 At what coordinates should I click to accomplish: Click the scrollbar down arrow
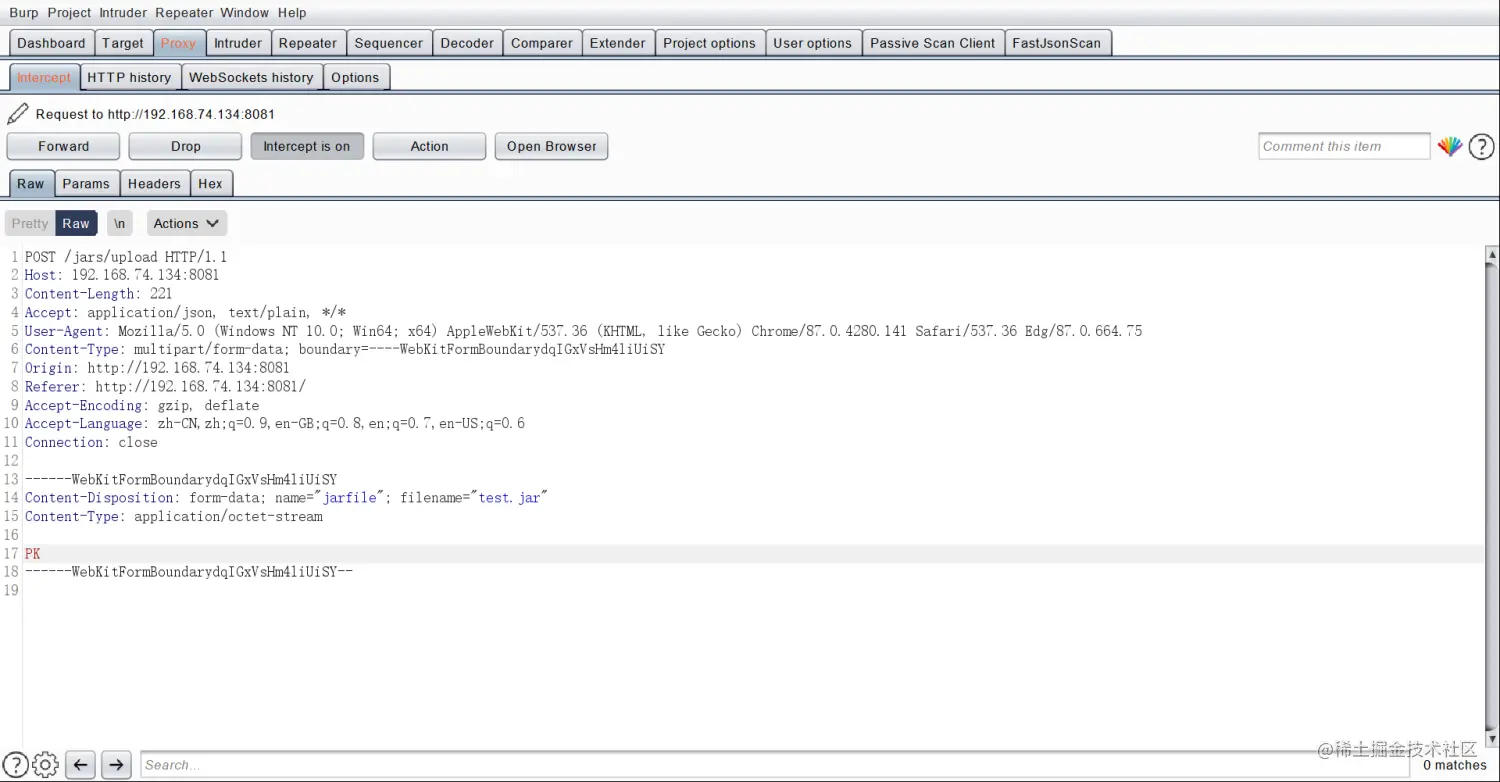click(x=1492, y=739)
